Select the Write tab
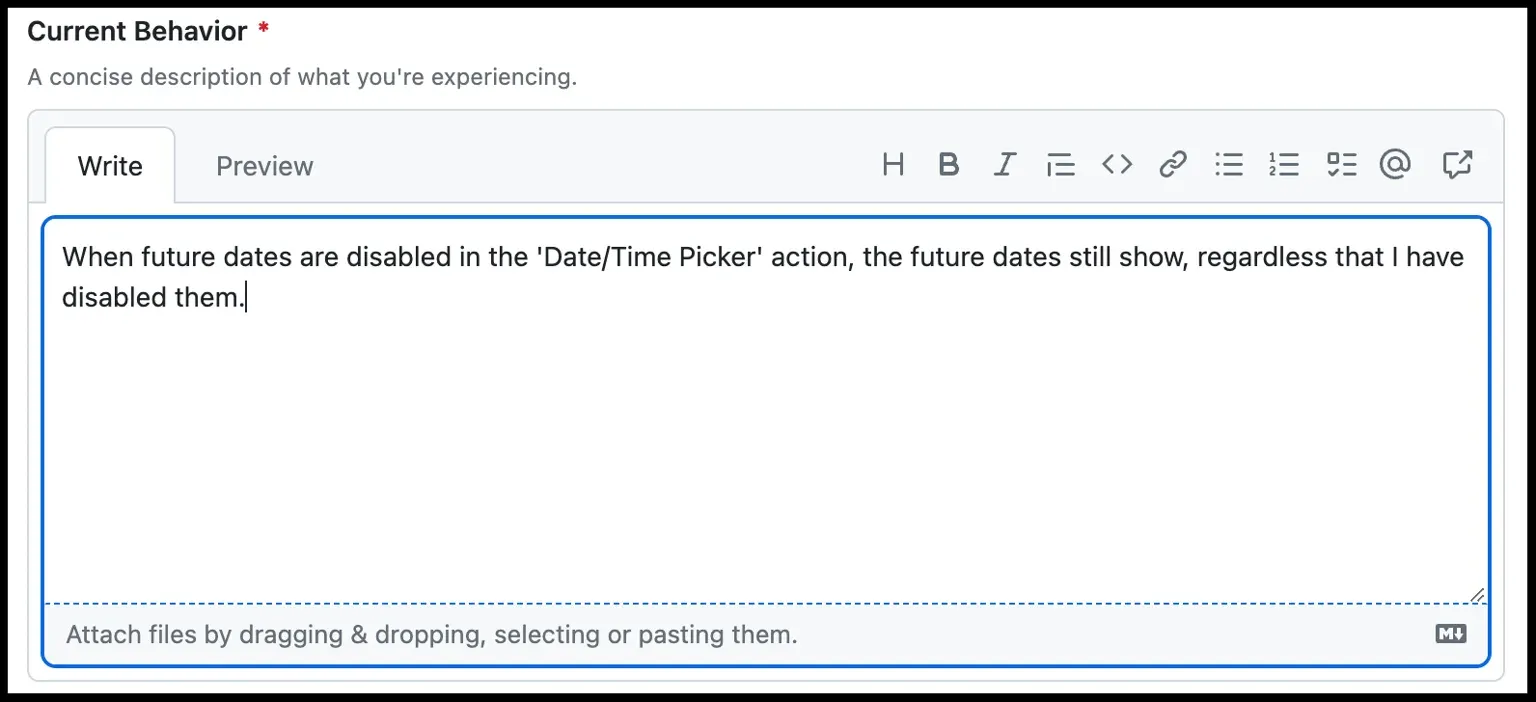Screen dimensions: 1536x702 (x=110, y=166)
